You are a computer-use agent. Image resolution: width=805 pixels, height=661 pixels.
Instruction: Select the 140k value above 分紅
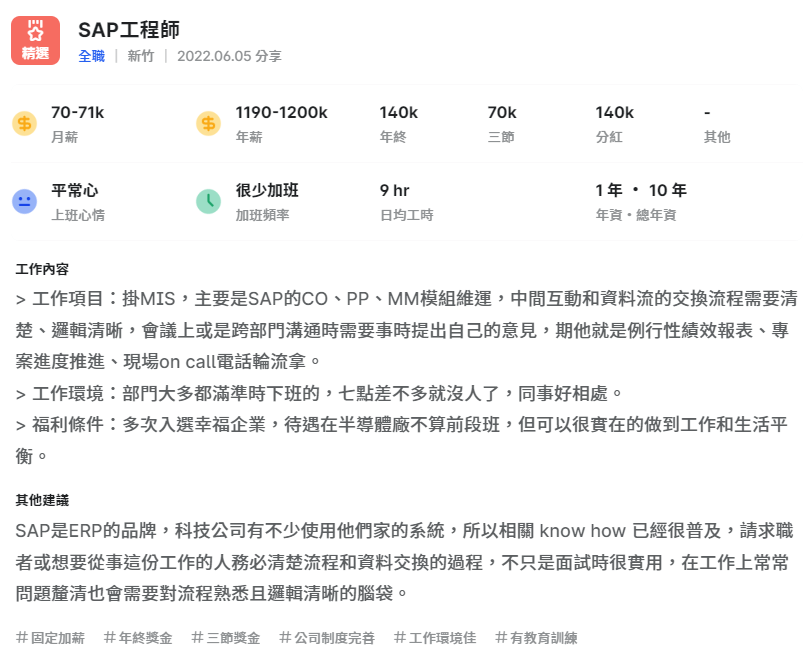click(615, 112)
